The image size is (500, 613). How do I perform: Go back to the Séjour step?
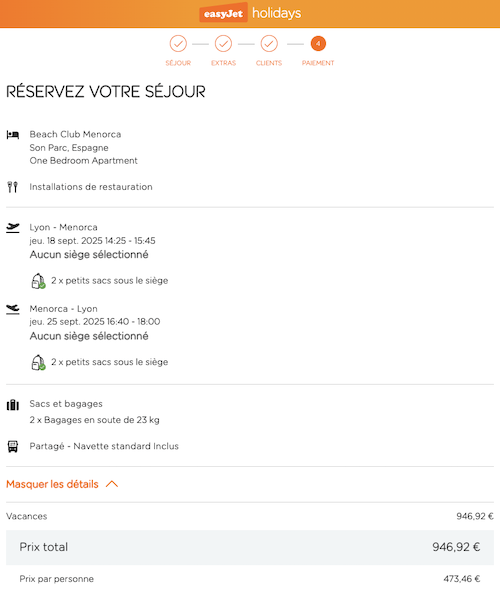pos(178,44)
